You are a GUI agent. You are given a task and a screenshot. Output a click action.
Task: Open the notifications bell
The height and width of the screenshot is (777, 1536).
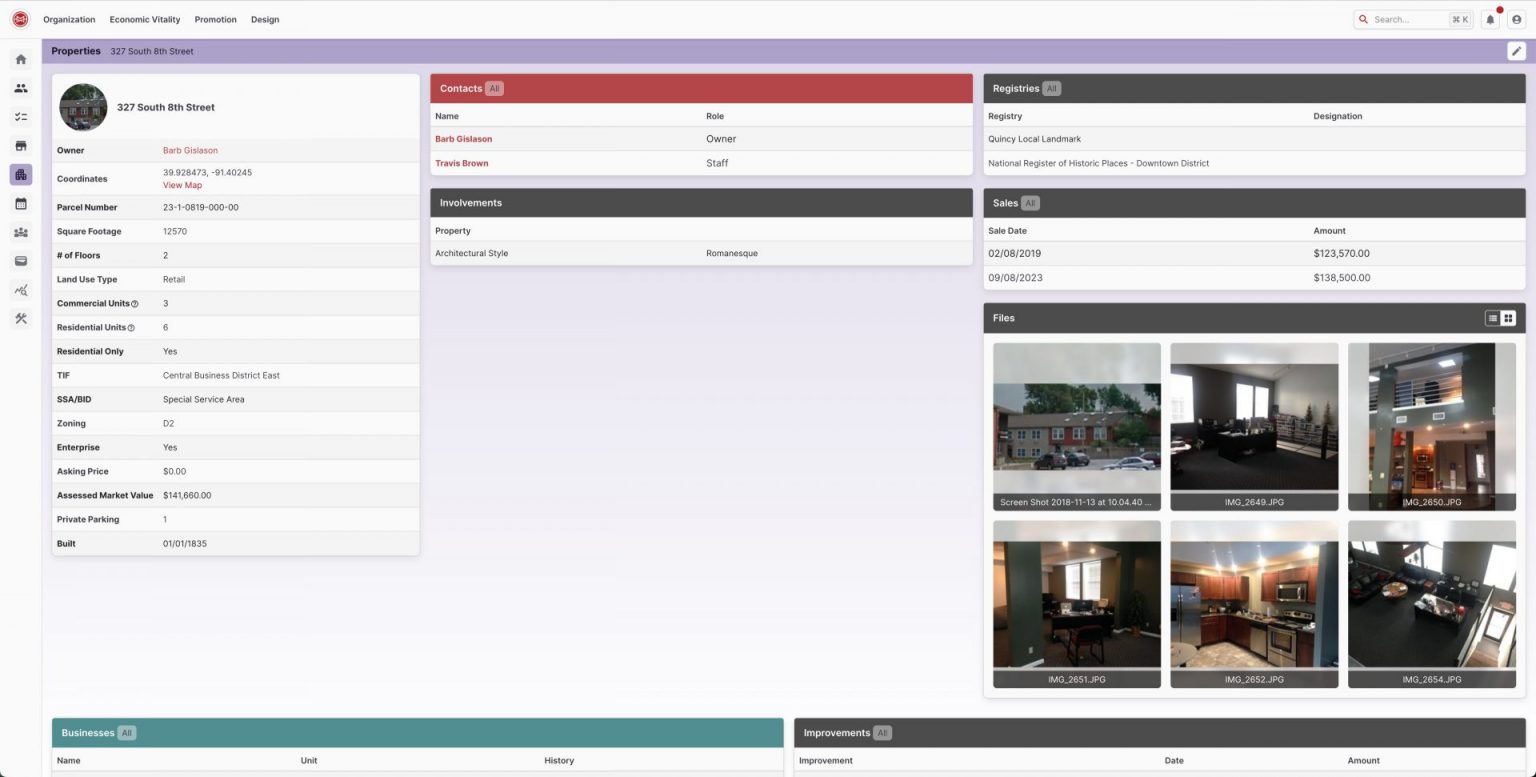click(1490, 19)
